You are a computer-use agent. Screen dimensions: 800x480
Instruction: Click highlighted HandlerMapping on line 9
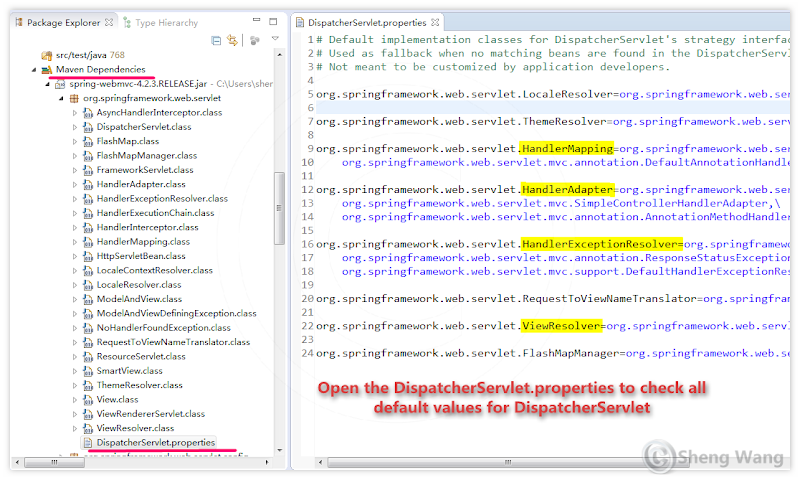[x=567, y=148]
